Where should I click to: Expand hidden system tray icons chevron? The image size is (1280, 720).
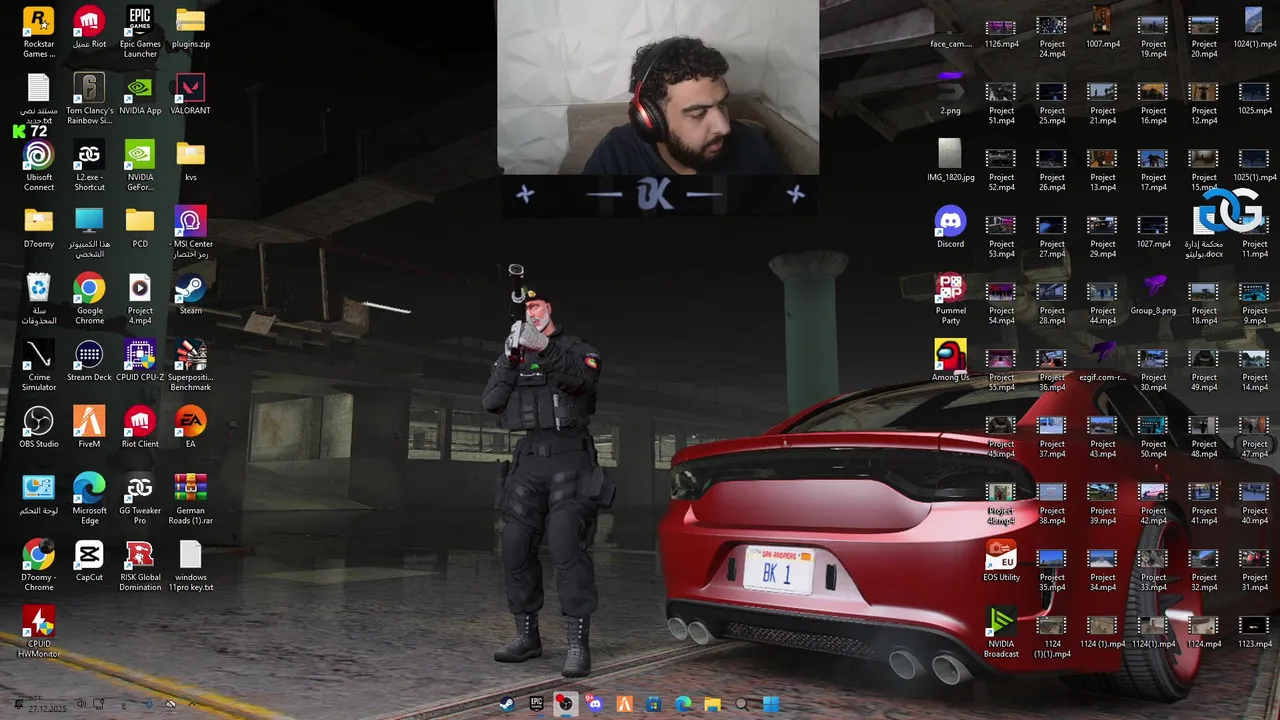click(x=193, y=704)
